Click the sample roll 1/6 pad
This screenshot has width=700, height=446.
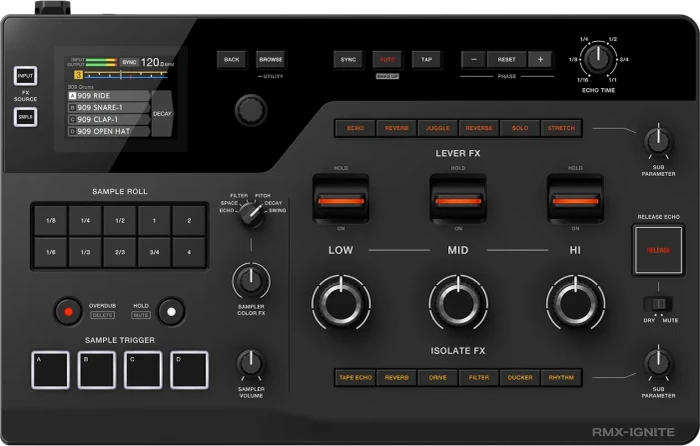51,252
